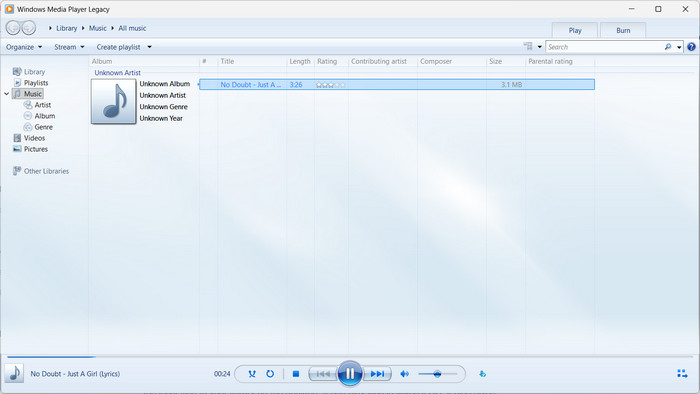Image resolution: width=700 pixels, height=394 pixels.
Task: Click the '3.1 MB' size cell
Action: click(511, 84)
